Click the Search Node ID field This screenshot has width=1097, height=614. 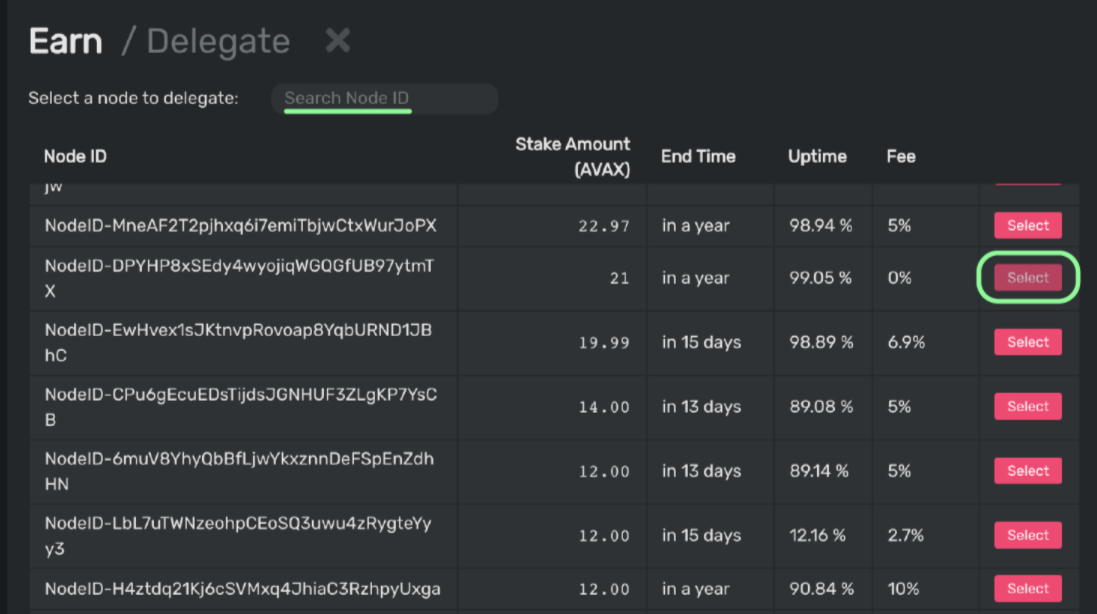384,99
